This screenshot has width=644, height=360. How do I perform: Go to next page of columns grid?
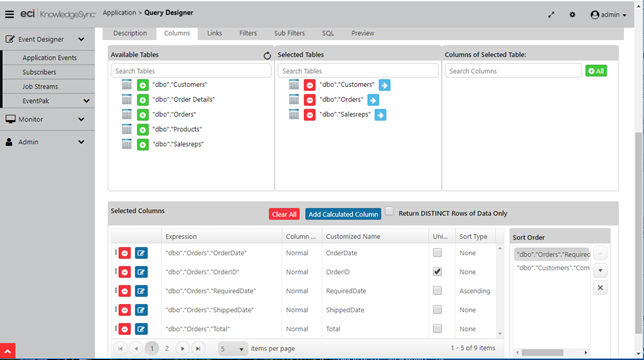click(182, 349)
